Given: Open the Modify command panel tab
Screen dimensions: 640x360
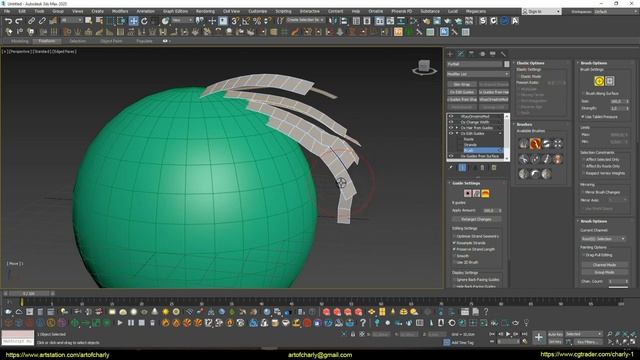Looking at the screenshot, I should [461, 53].
